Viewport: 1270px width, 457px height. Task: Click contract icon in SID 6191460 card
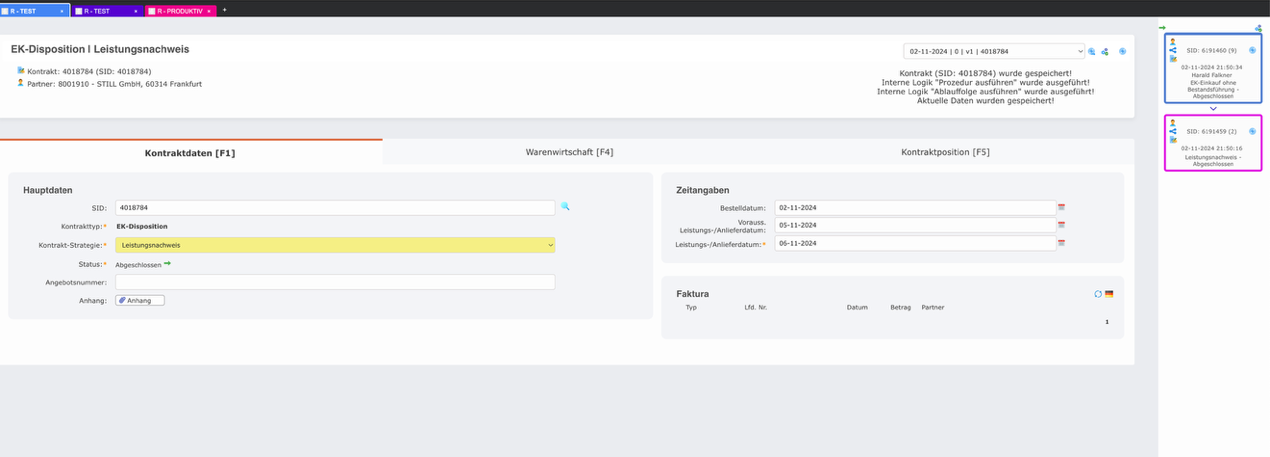pos(1173,58)
